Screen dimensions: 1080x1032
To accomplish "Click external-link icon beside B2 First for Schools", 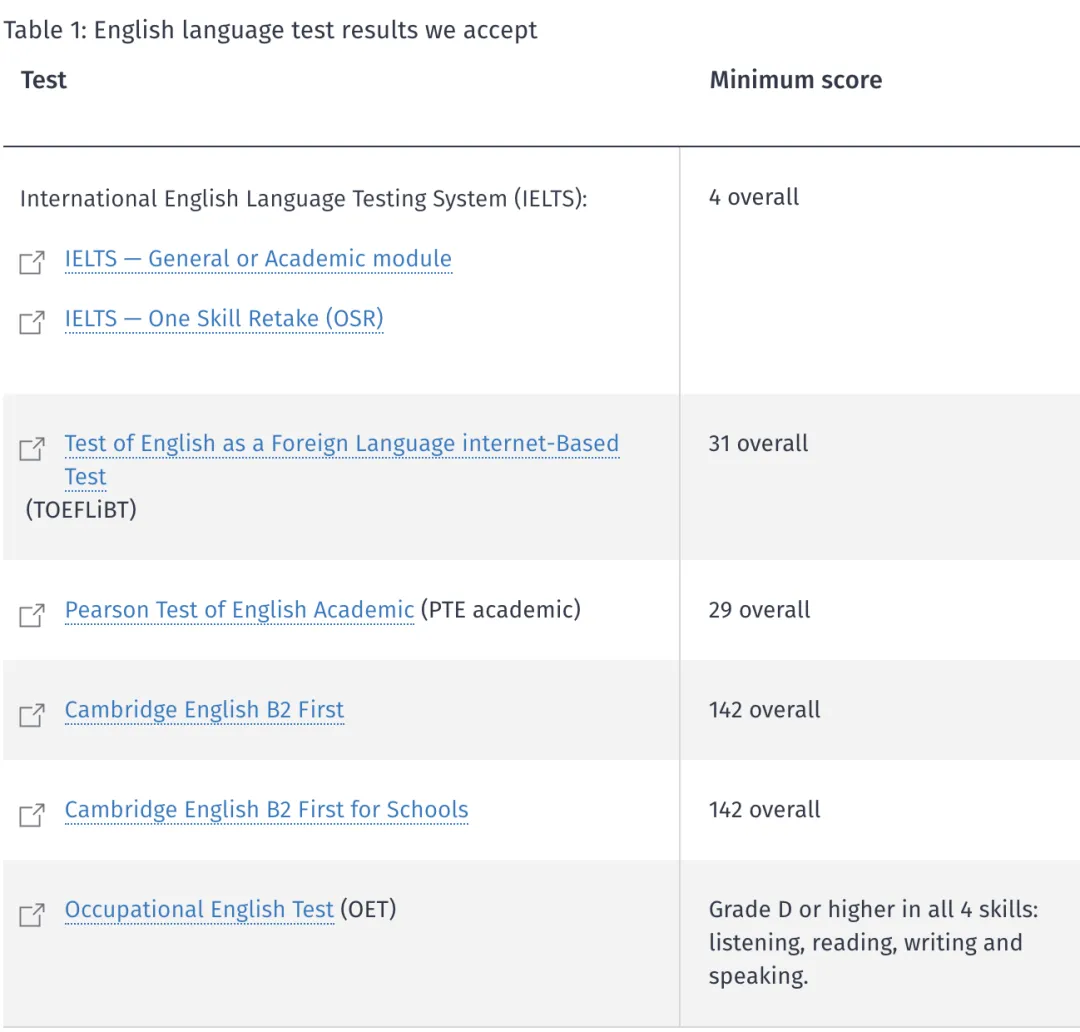I will tap(32, 814).
